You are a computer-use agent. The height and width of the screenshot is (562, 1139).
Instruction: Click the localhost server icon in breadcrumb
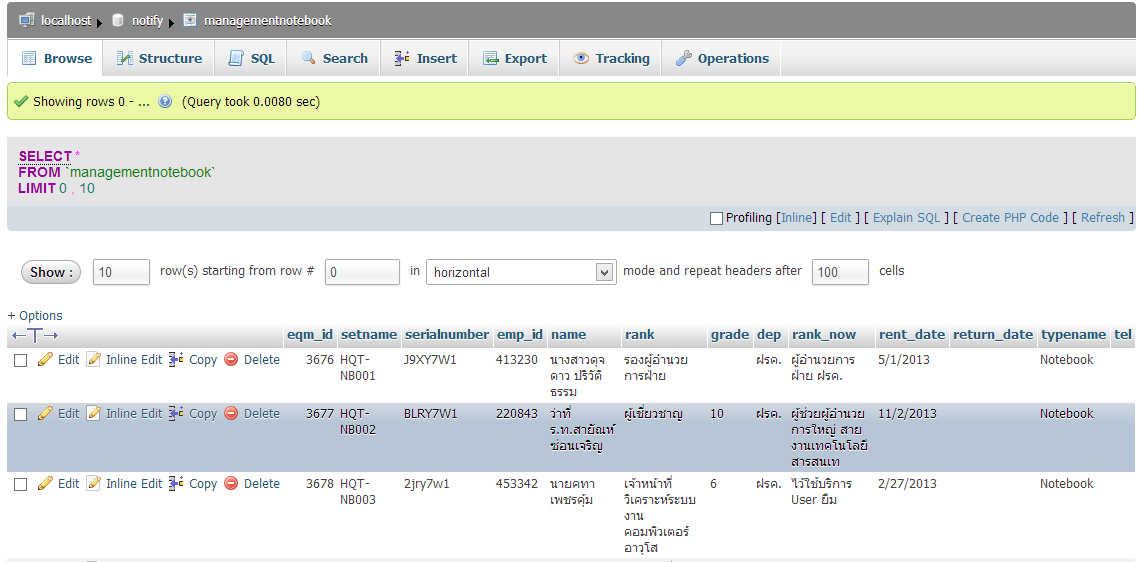click(26, 20)
